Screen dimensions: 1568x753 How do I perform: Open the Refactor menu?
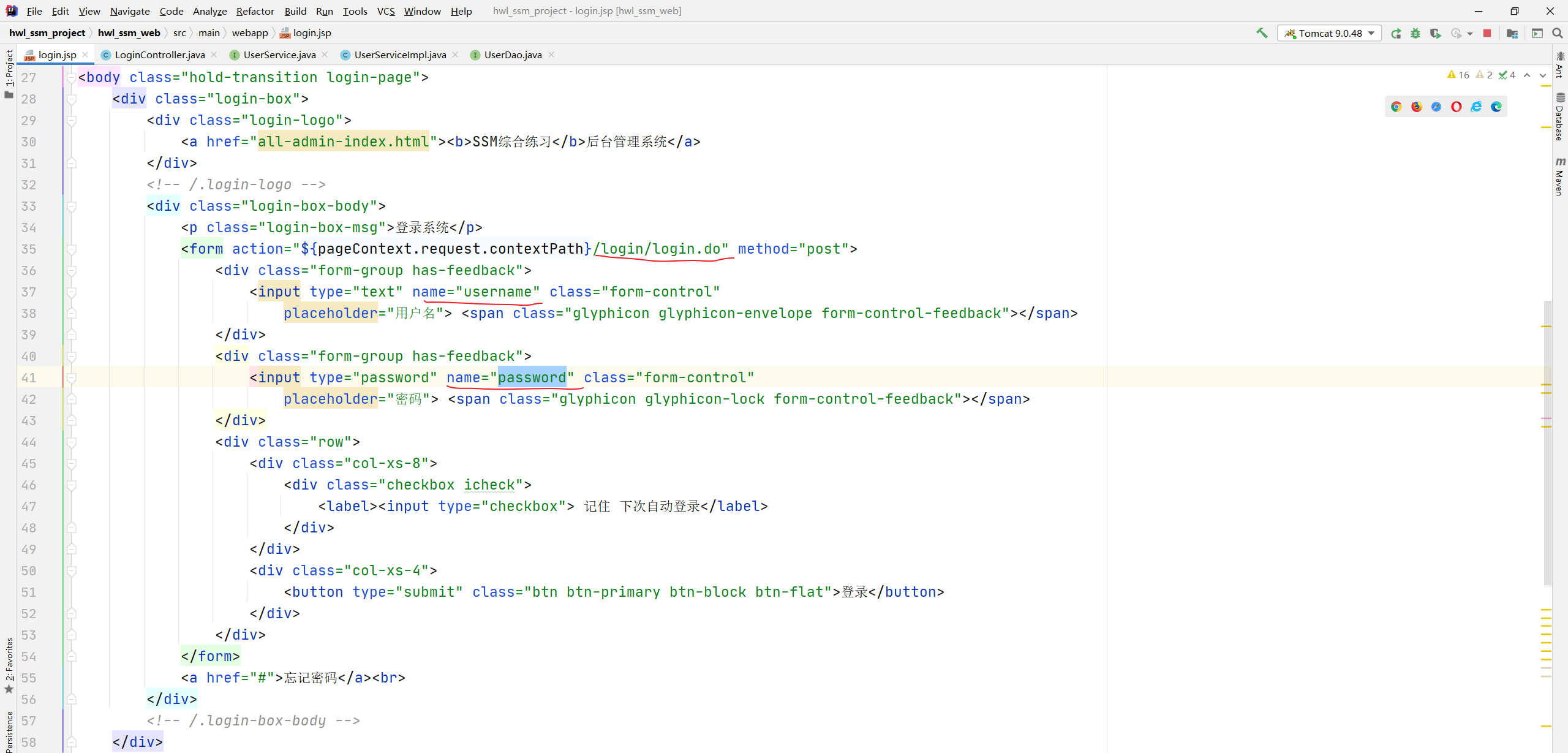(255, 11)
